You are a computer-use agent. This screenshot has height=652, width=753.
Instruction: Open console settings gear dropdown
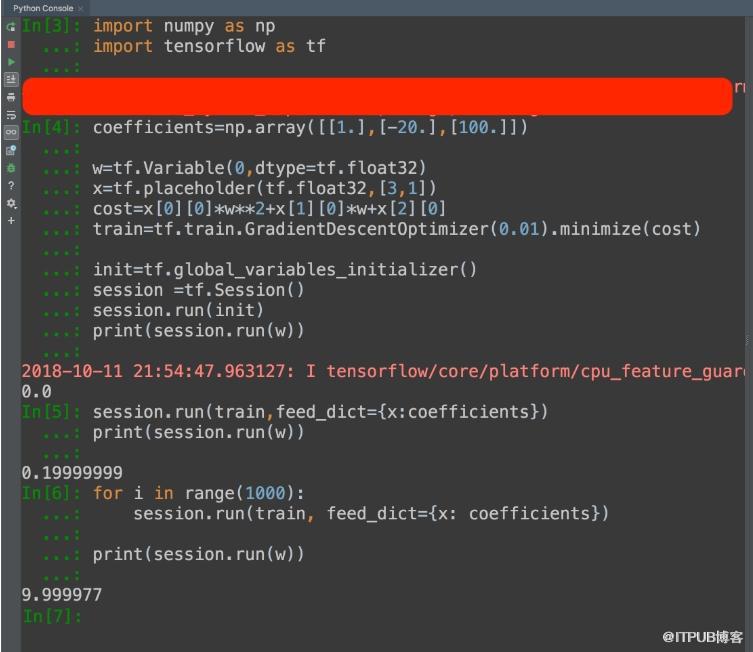(x=11, y=204)
